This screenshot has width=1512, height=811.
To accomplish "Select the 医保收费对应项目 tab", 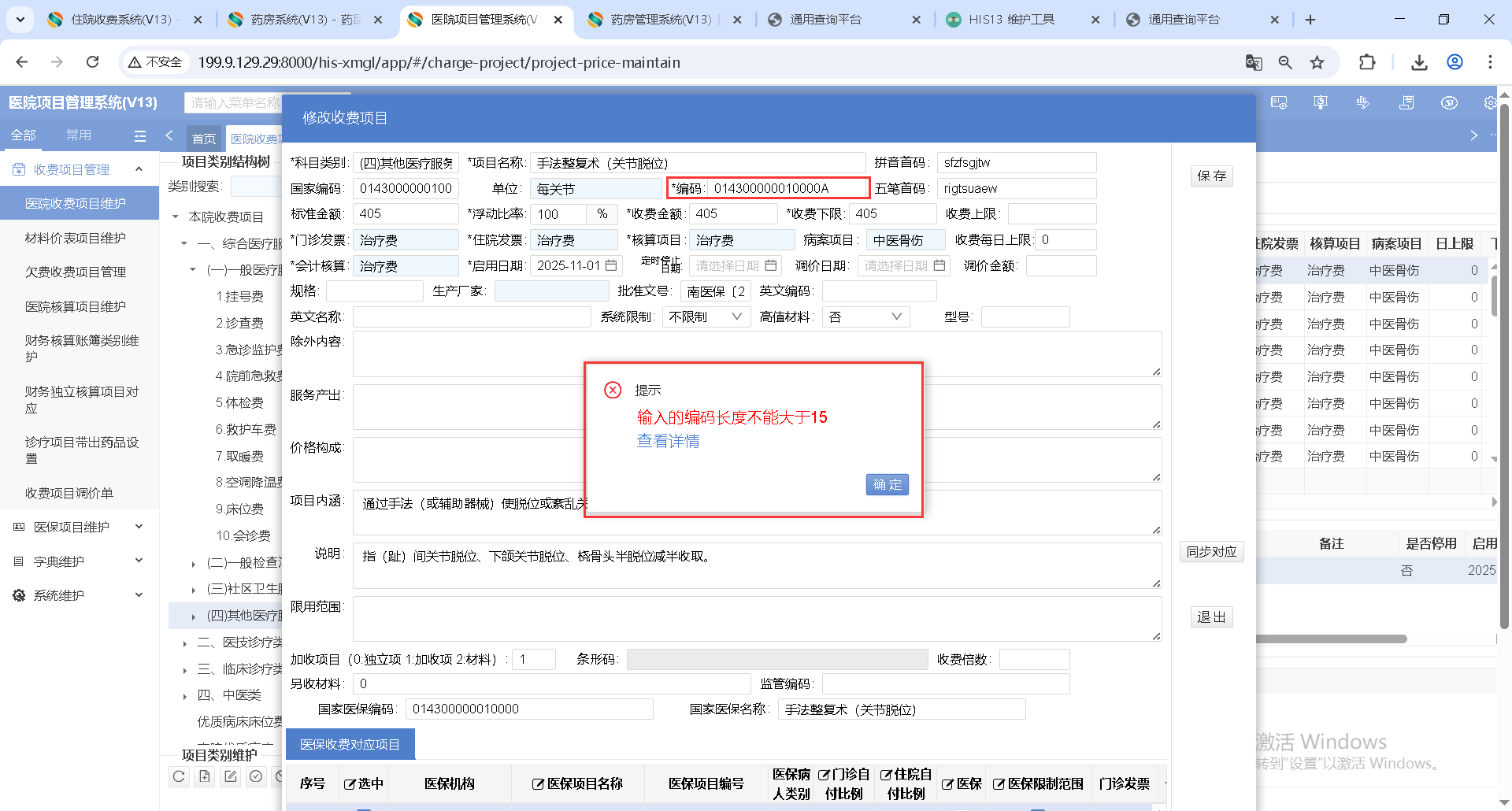I will coord(350,744).
